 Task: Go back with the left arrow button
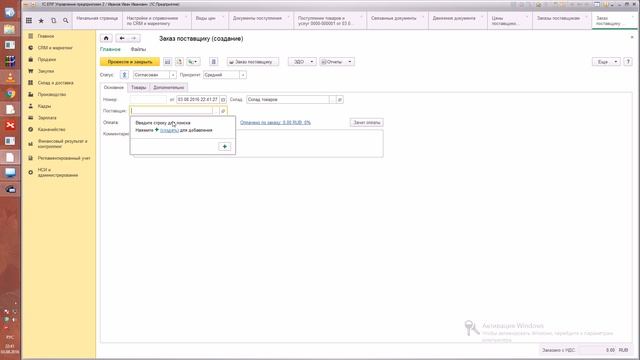(x=122, y=38)
